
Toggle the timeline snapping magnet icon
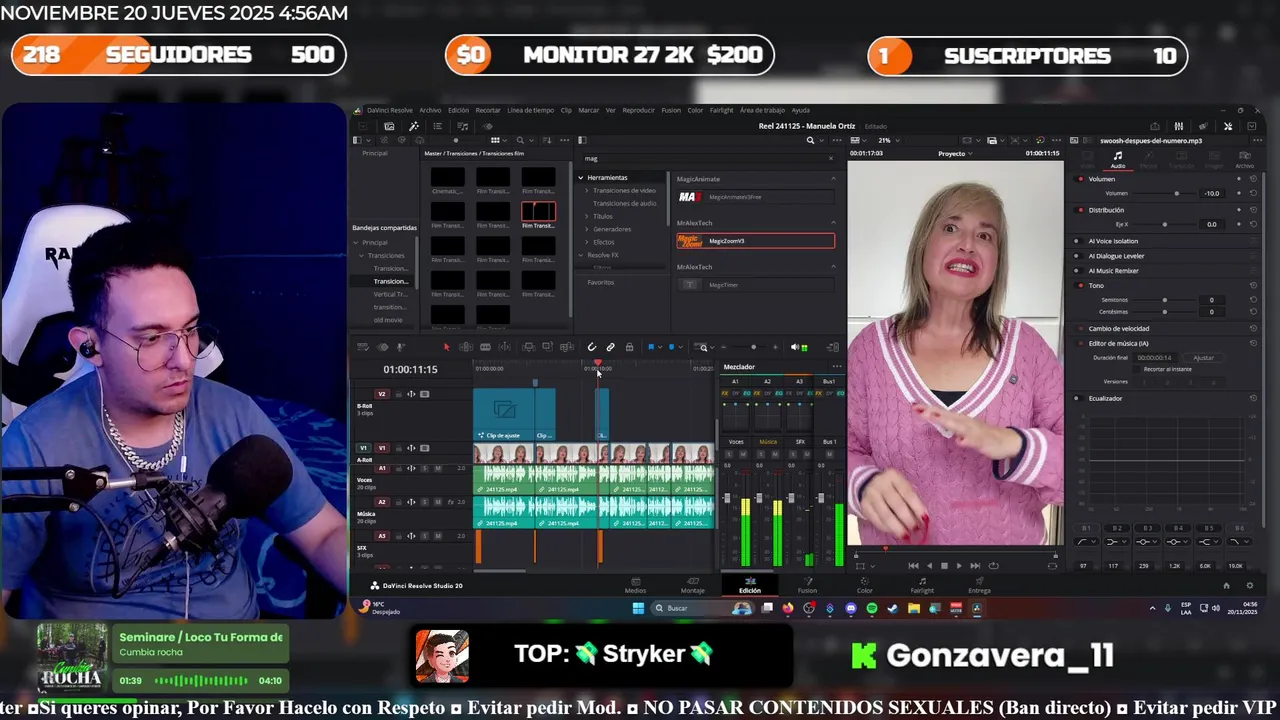tap(592, 347)
